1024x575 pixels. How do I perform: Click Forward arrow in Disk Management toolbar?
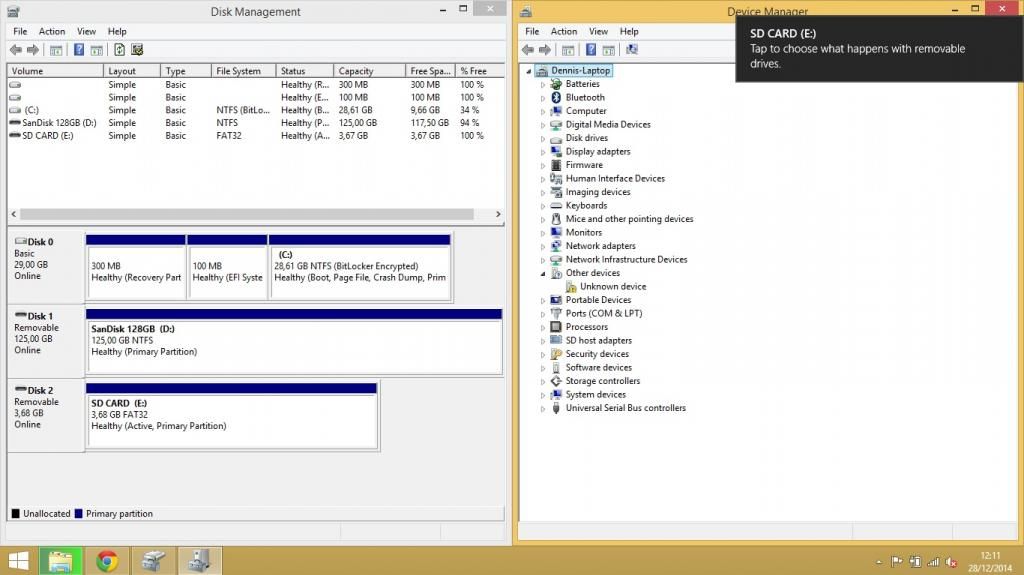pos(33,50)
